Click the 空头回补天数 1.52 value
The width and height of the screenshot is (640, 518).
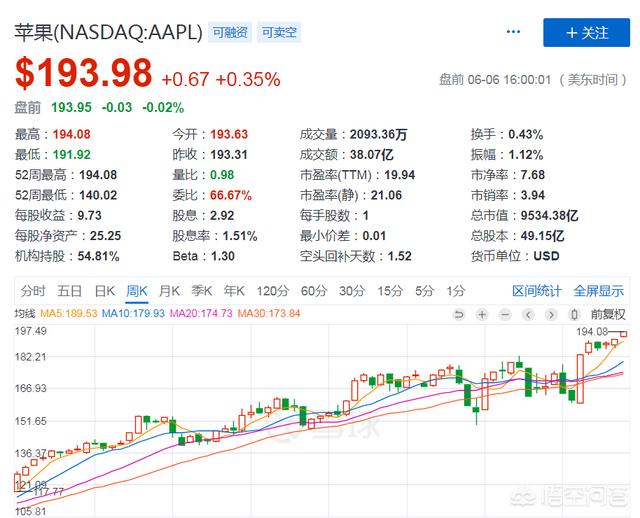pos(399,256)
